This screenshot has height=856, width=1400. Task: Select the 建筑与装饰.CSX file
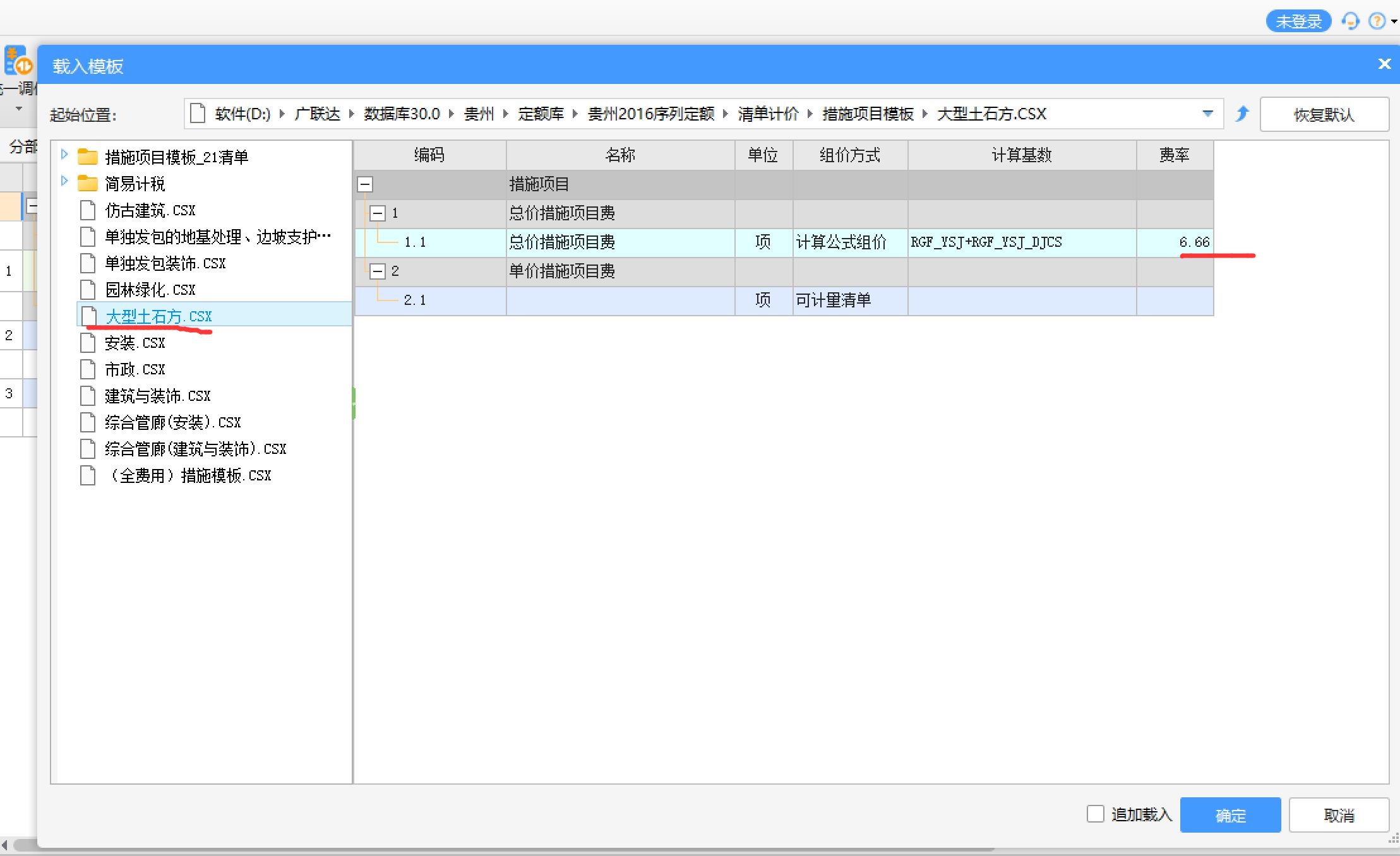(158, 396)
